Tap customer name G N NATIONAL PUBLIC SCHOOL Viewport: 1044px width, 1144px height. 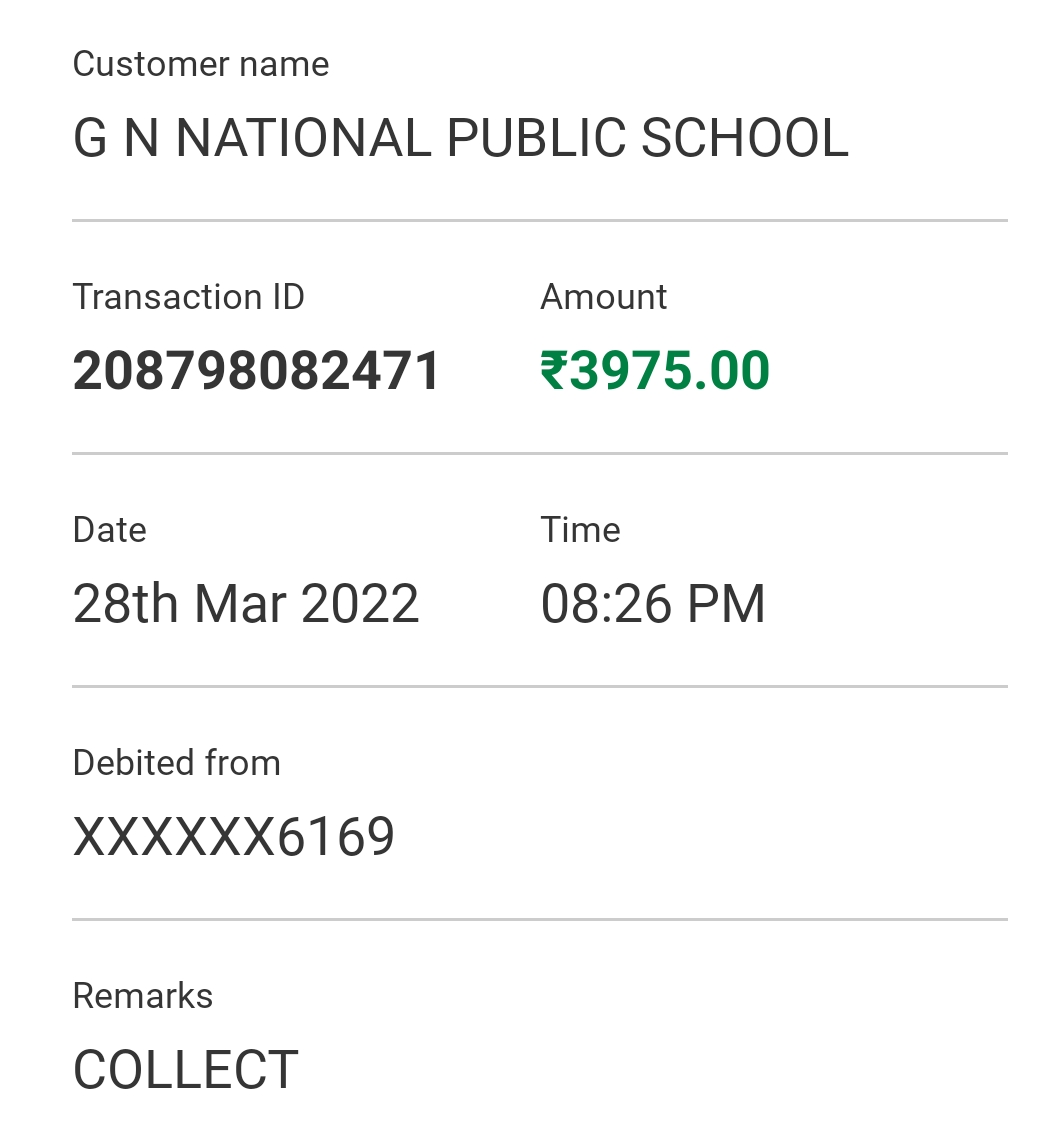click(461, 138)
